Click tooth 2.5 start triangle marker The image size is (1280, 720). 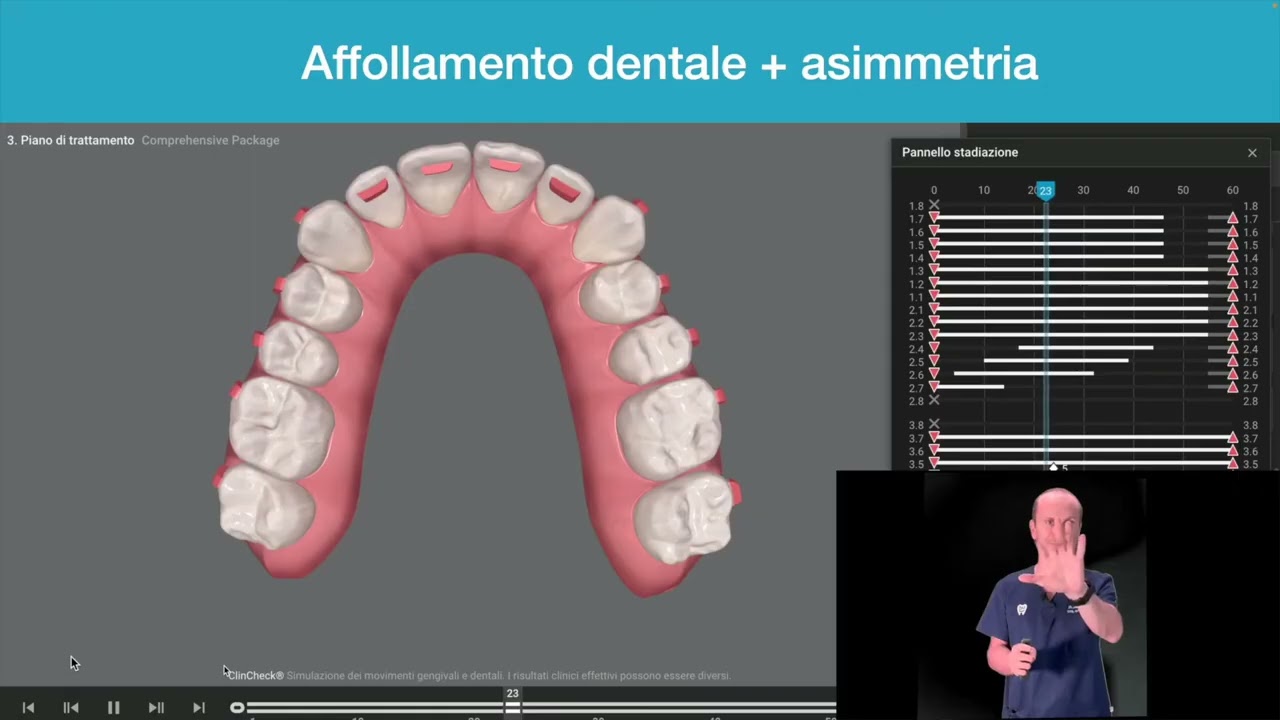point(934,360)
